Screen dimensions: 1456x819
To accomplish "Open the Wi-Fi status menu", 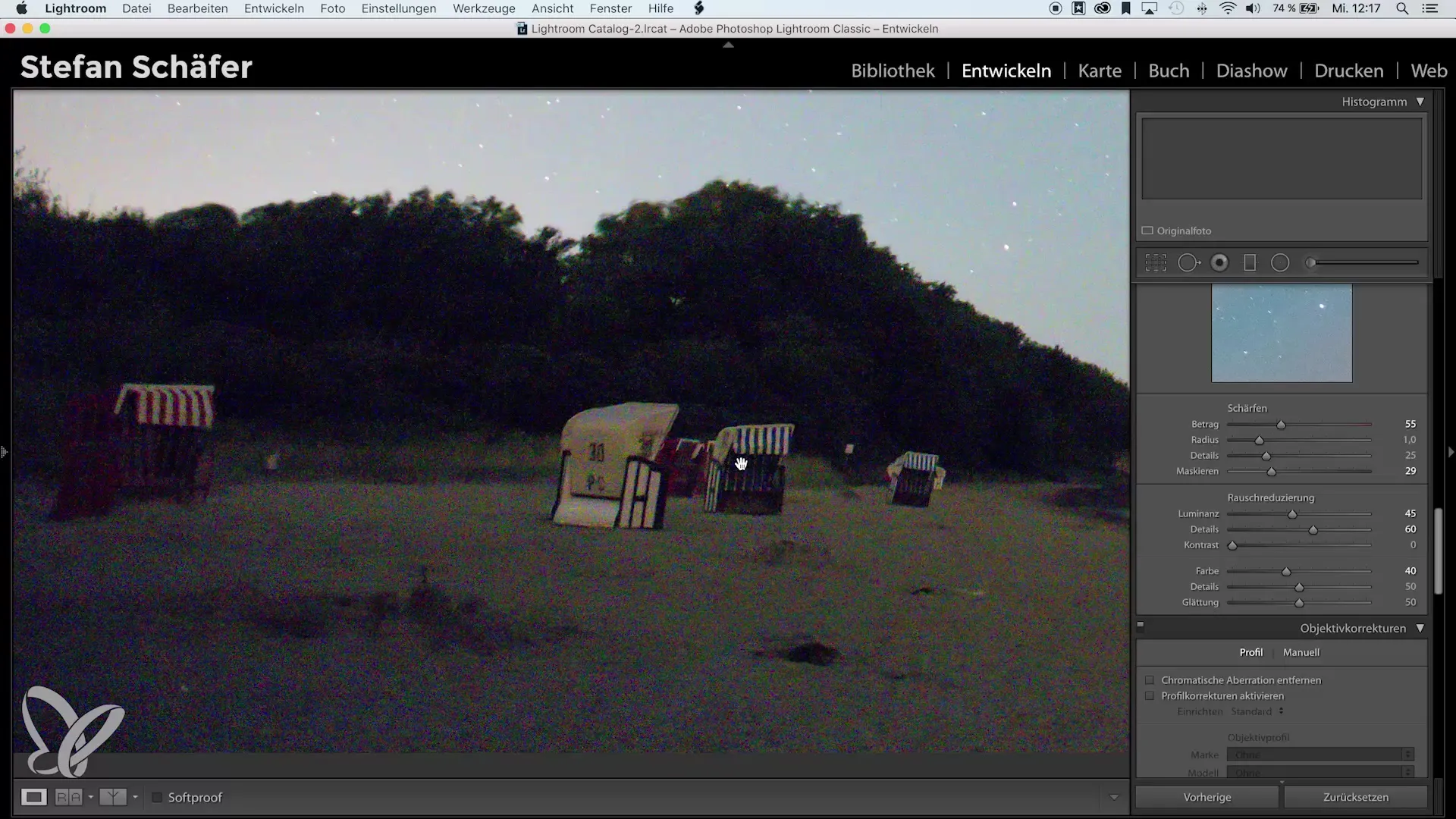I will click(1228, 8).
